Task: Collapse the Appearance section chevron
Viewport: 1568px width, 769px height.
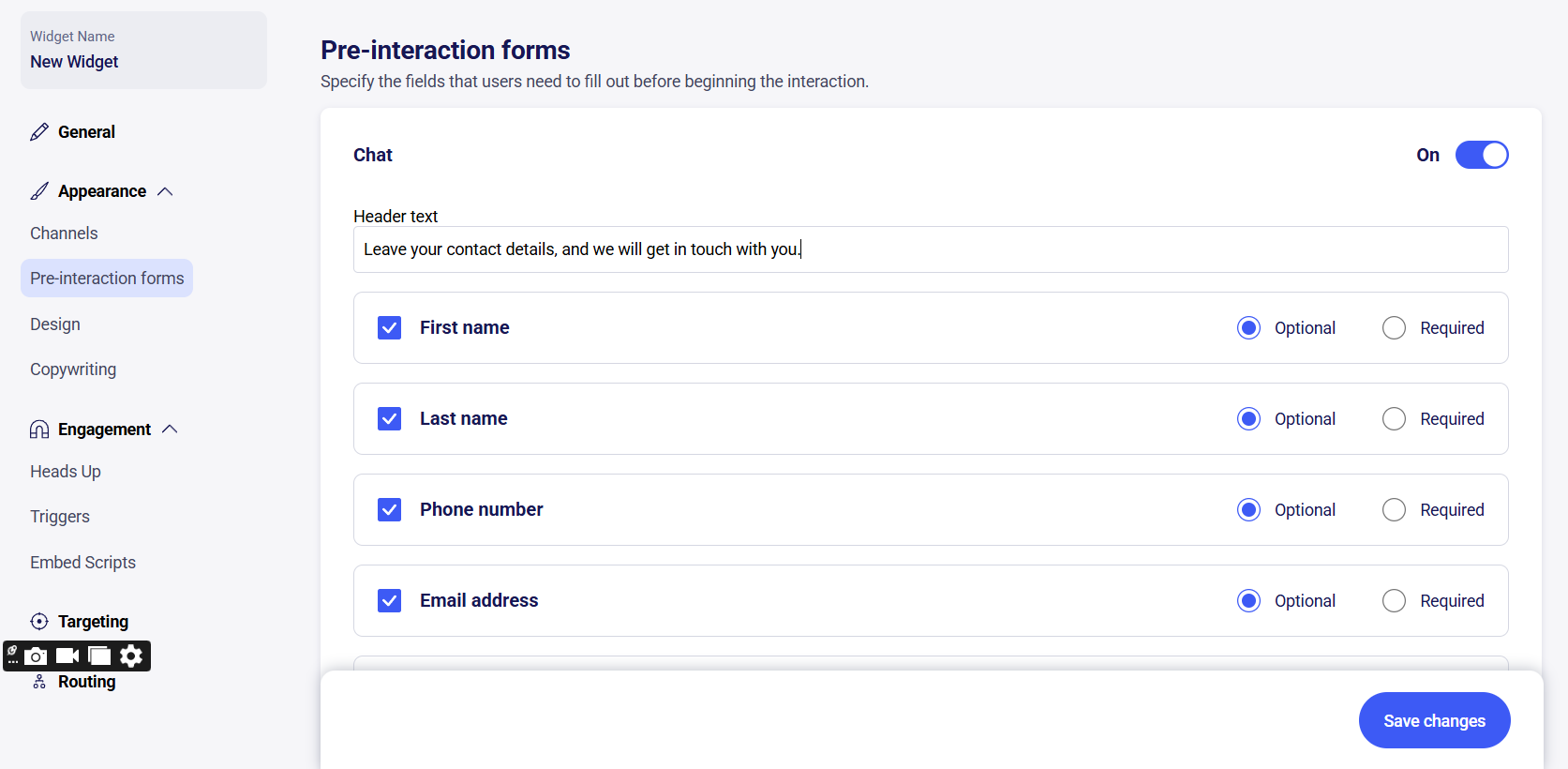Action: tap(166, 191)
